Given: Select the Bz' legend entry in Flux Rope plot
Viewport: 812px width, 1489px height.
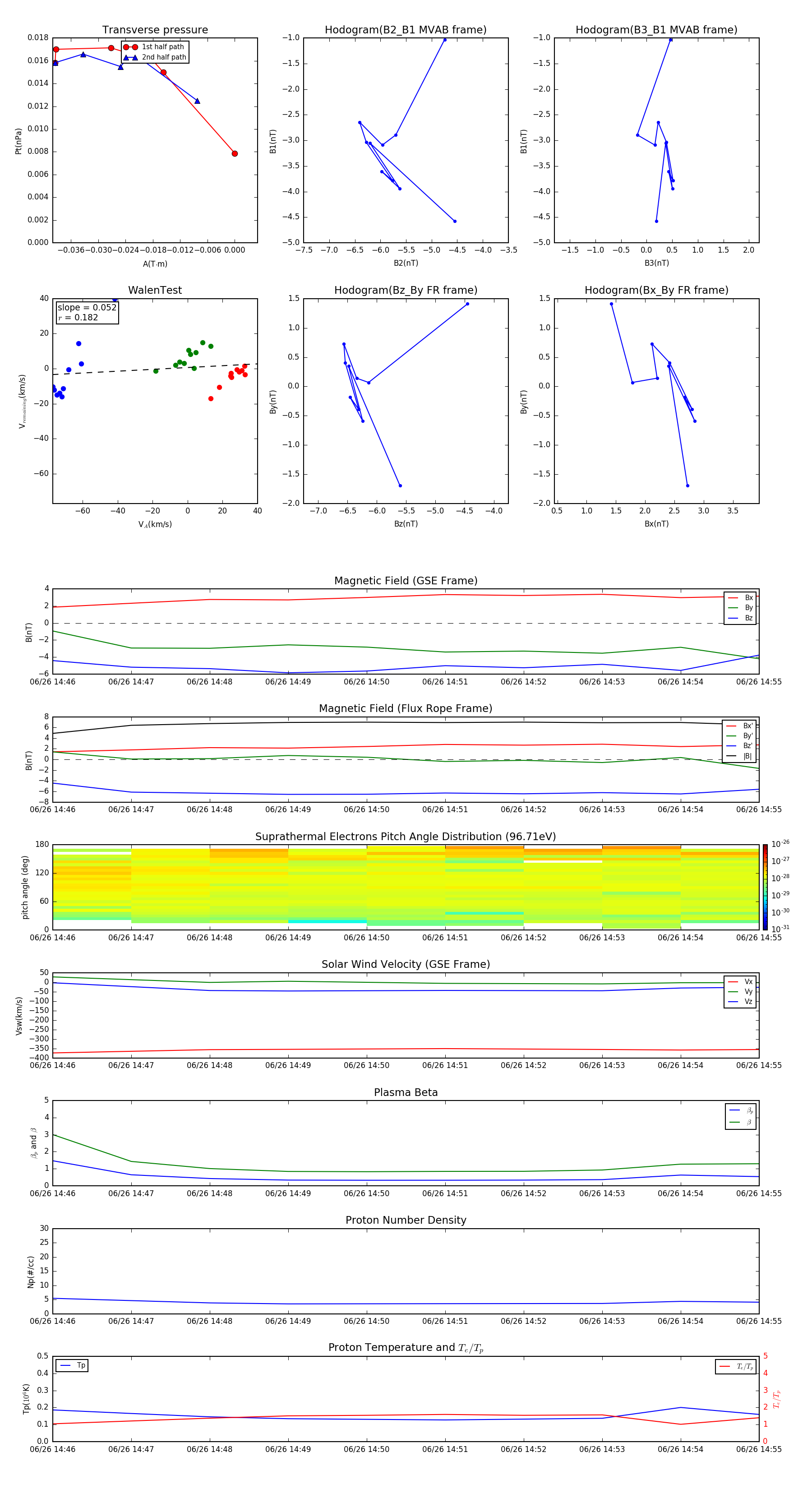Looking at the screenshot, I should point(739,746).
